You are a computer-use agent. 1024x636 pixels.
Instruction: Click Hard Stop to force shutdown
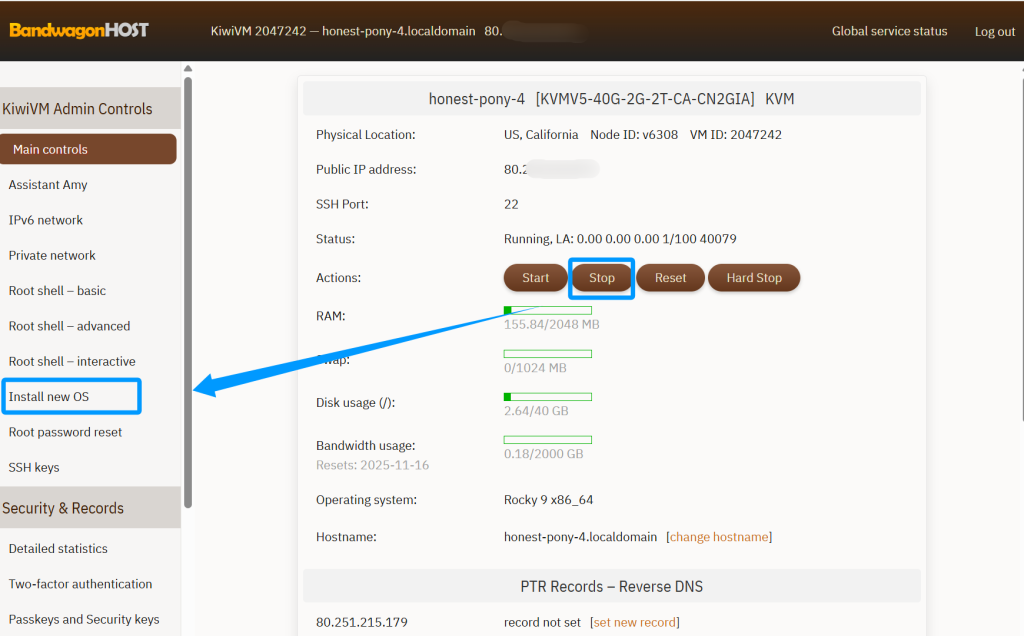point(754,277)
